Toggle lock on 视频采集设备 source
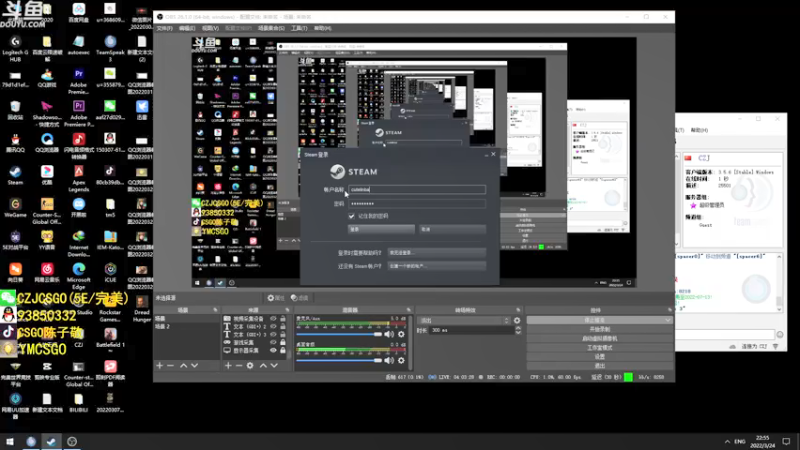Viewport: 800px width, 450px height. tap(283, 318)
